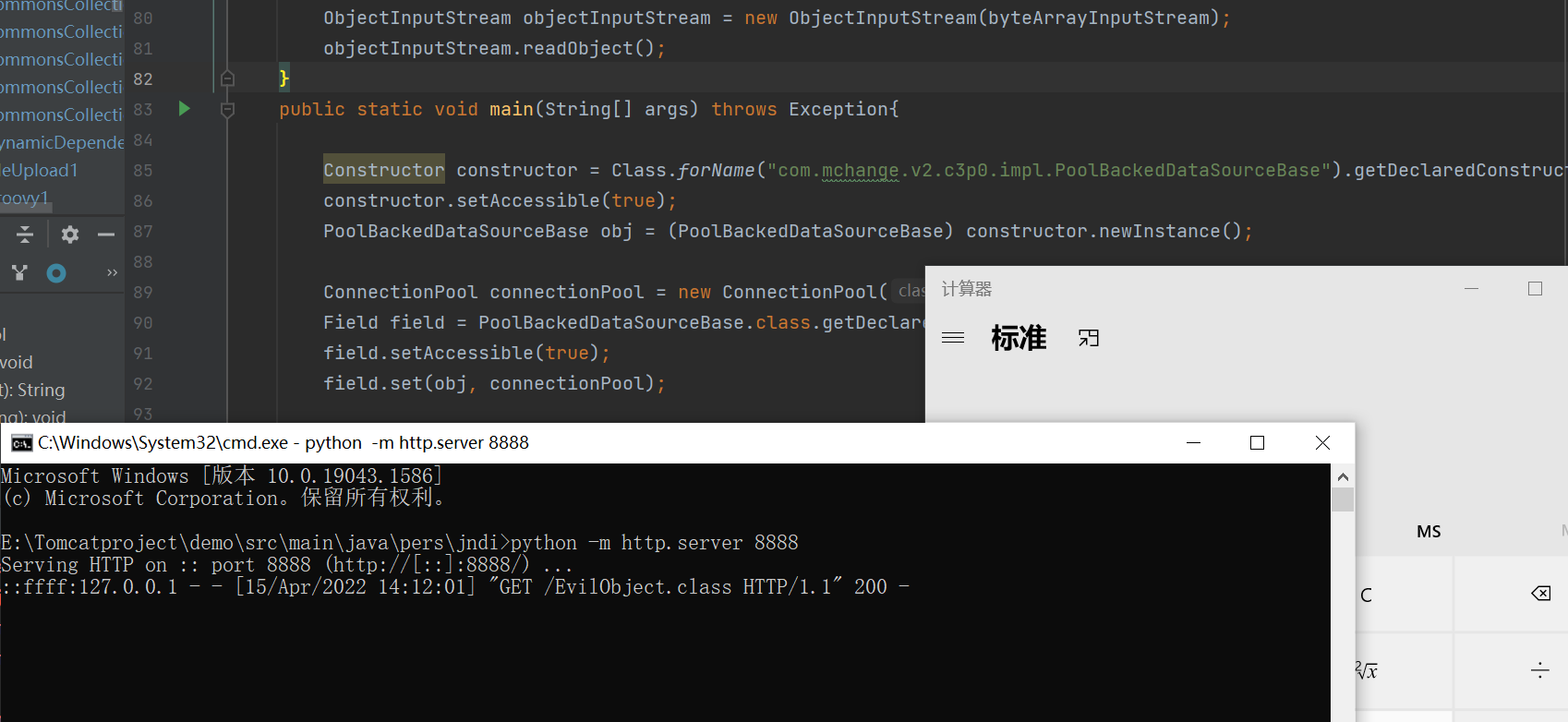Click 'forName' method call on line 85
Image resolution: width=1568 pixels, height=722 pixels.
click(717, 170)
